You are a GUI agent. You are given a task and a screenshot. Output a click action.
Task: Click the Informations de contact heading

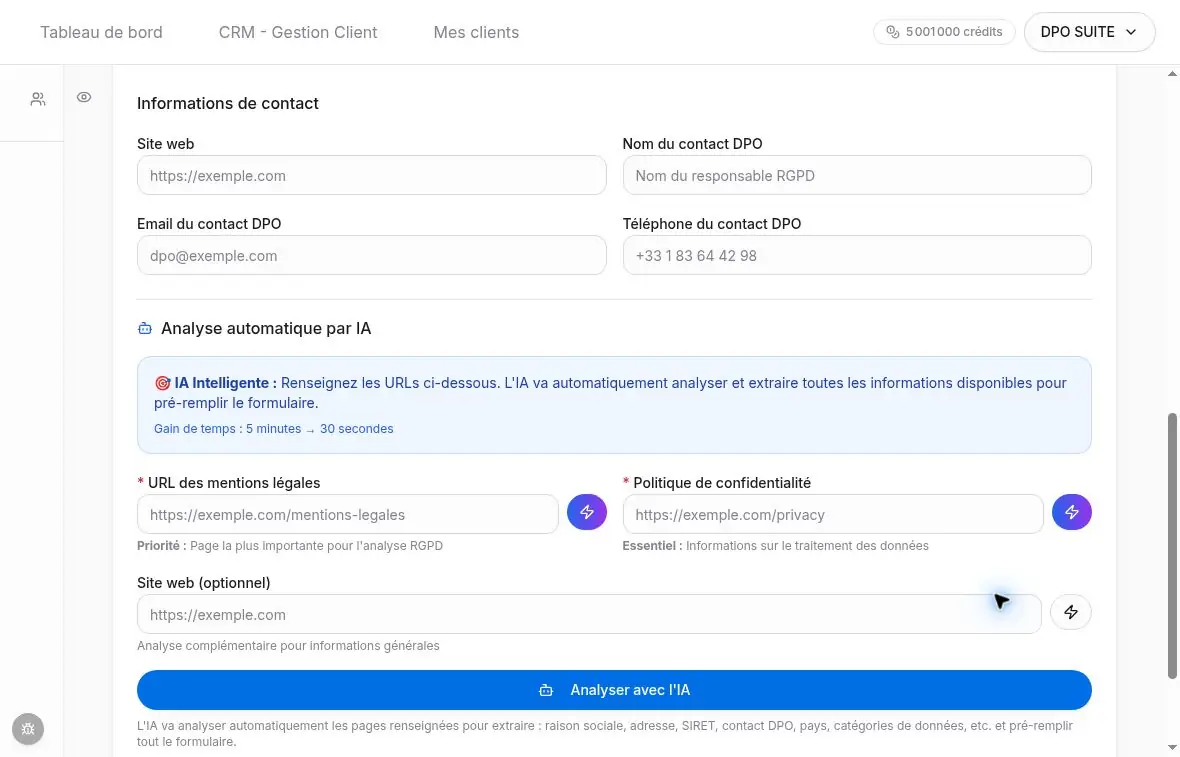(227, 103)
